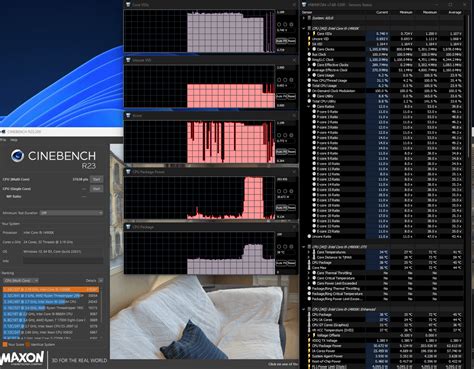Viewport: 474px width, 369px height.
Task: Click the Current column header in HWiNFO
Action: tap(382, 12)
